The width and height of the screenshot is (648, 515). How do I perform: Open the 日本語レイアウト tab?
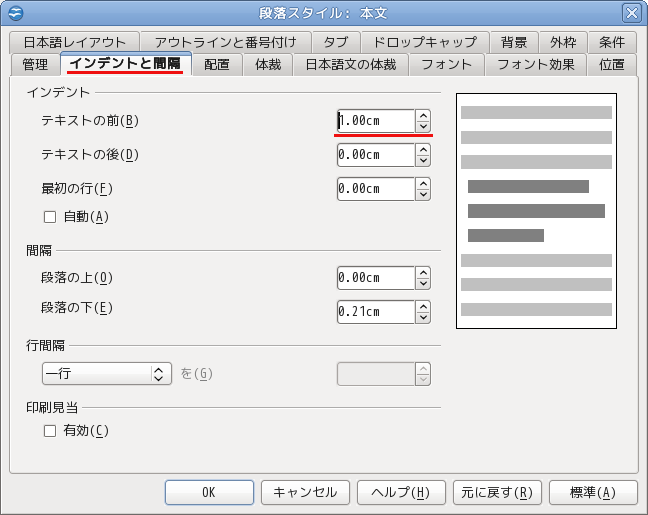(75, 42)
